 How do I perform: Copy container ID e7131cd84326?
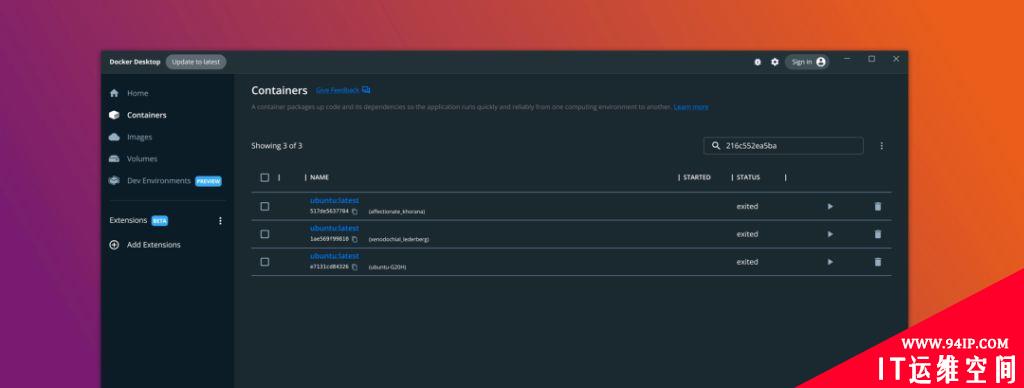[x=355, y=267]
